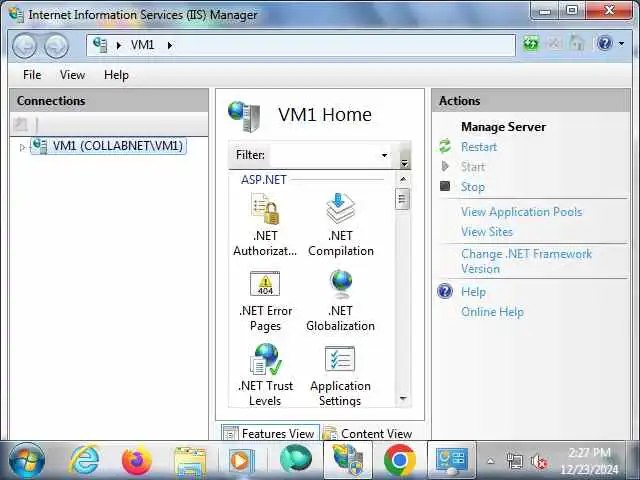
Task: Launch Internet Explorer from the taskbar
Action: [x=84, y=460]
